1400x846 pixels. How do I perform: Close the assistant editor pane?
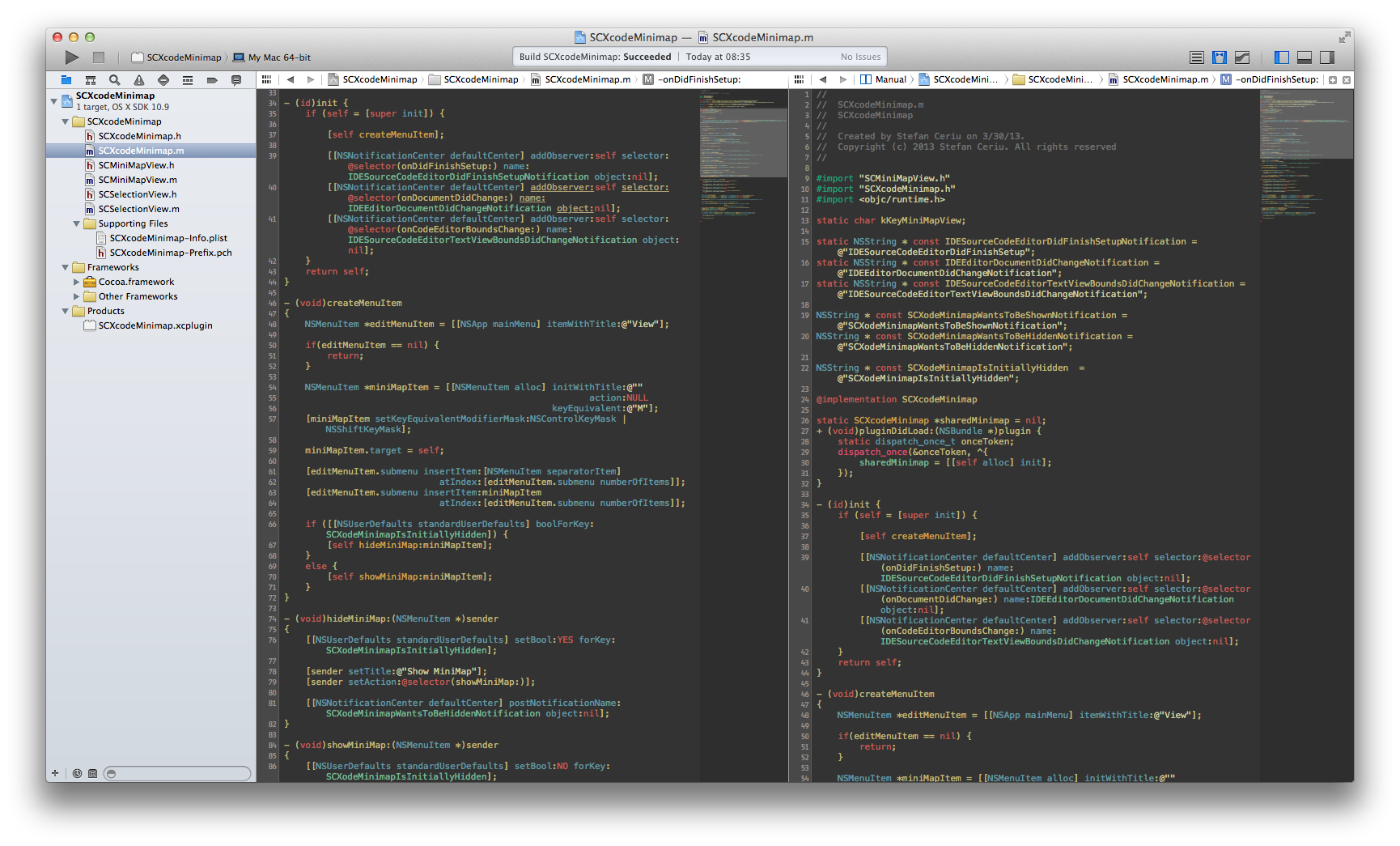point(1347,80)
